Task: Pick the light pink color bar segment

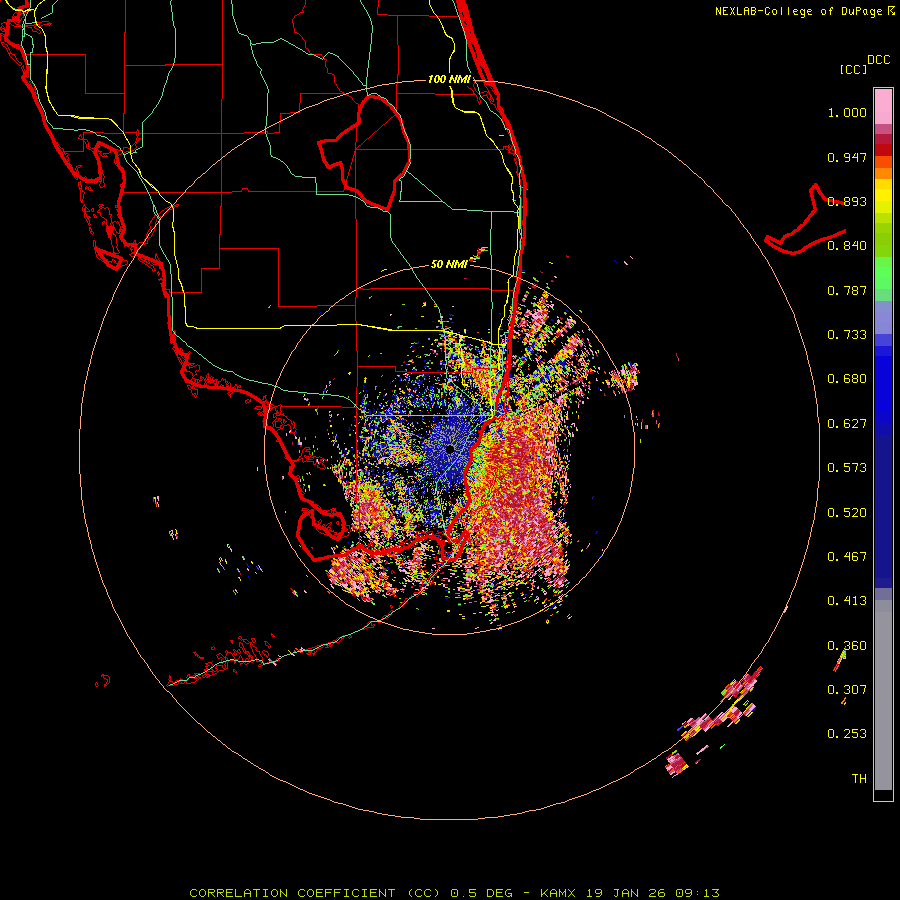Action: [x=883, y=106]
